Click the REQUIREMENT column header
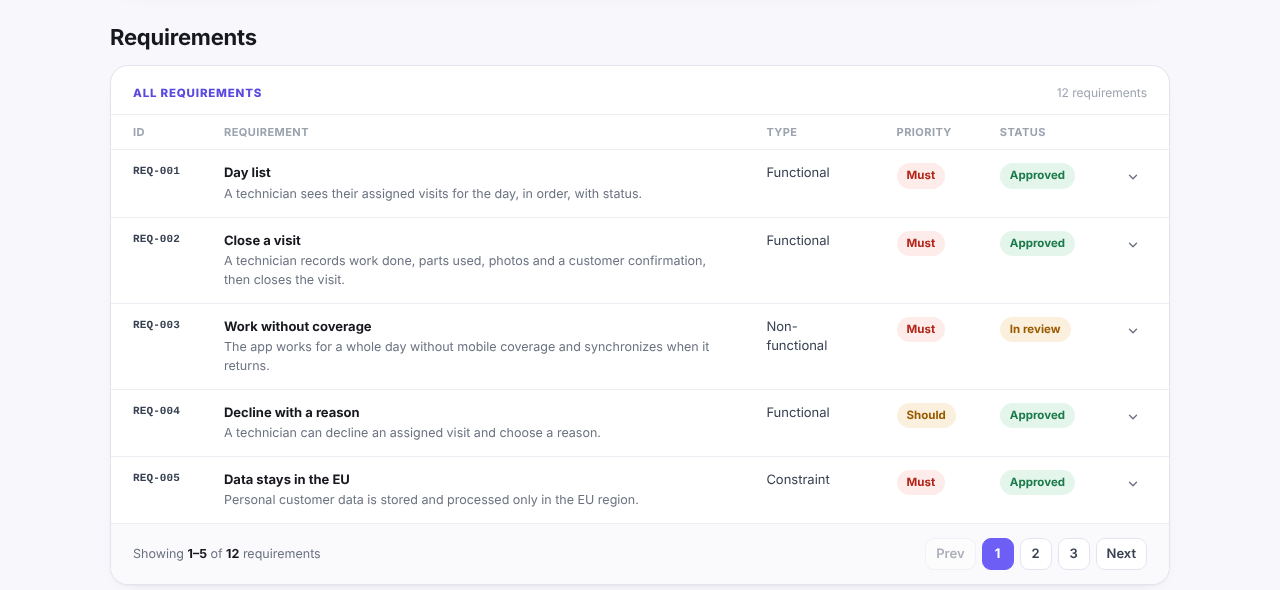The height and width of the screenshot is (590, 1280). [x=266, y=132]
